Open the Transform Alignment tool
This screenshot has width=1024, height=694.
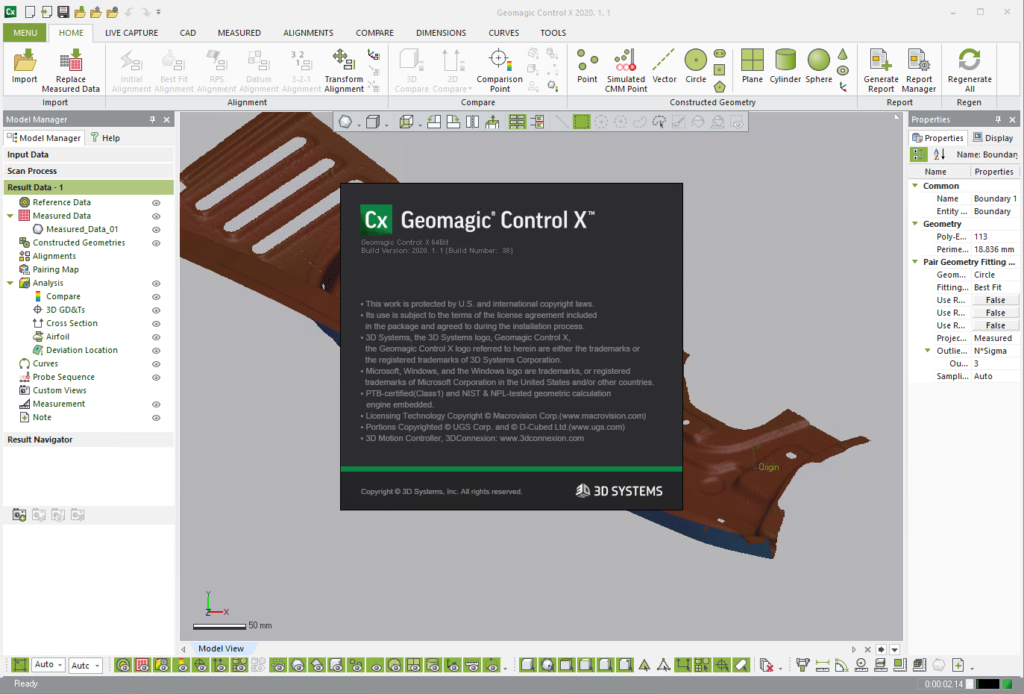344,70
